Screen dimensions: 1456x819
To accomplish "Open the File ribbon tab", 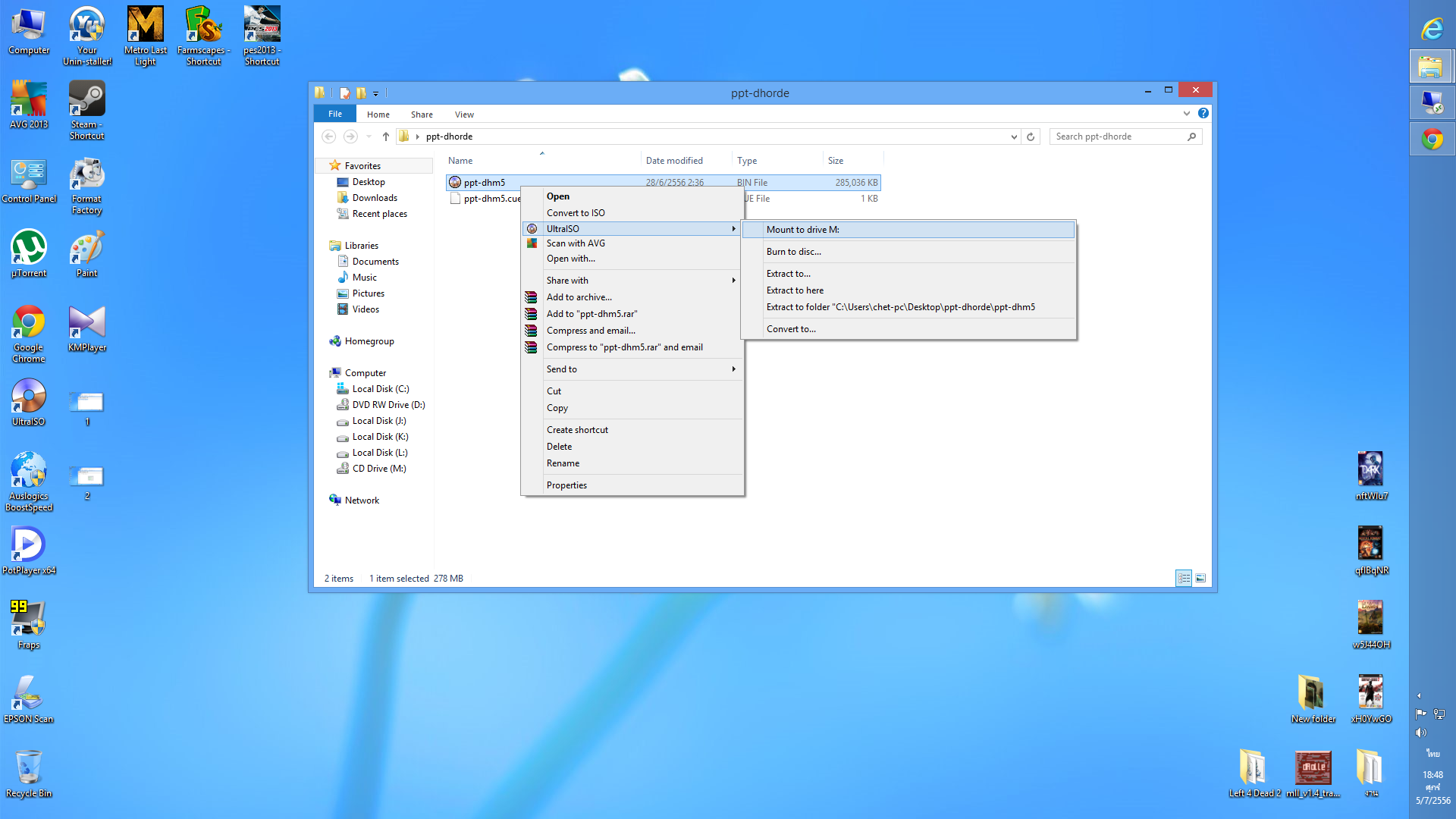I will 334,114.
